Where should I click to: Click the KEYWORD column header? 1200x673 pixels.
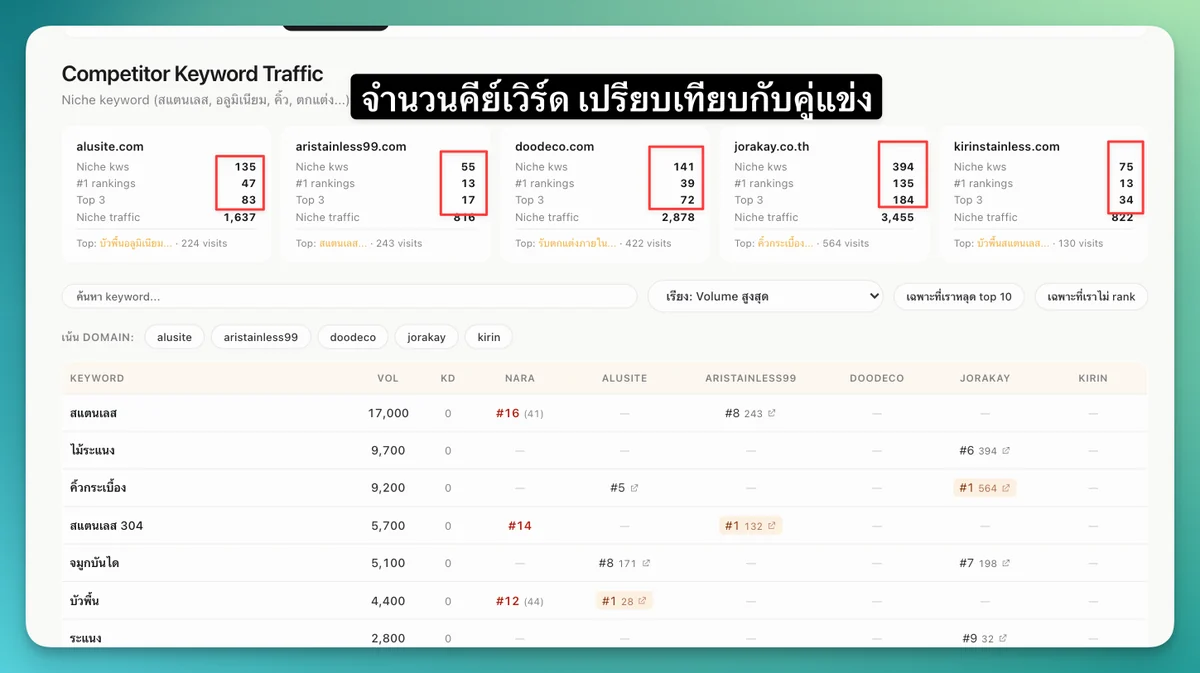pos(97,378)
